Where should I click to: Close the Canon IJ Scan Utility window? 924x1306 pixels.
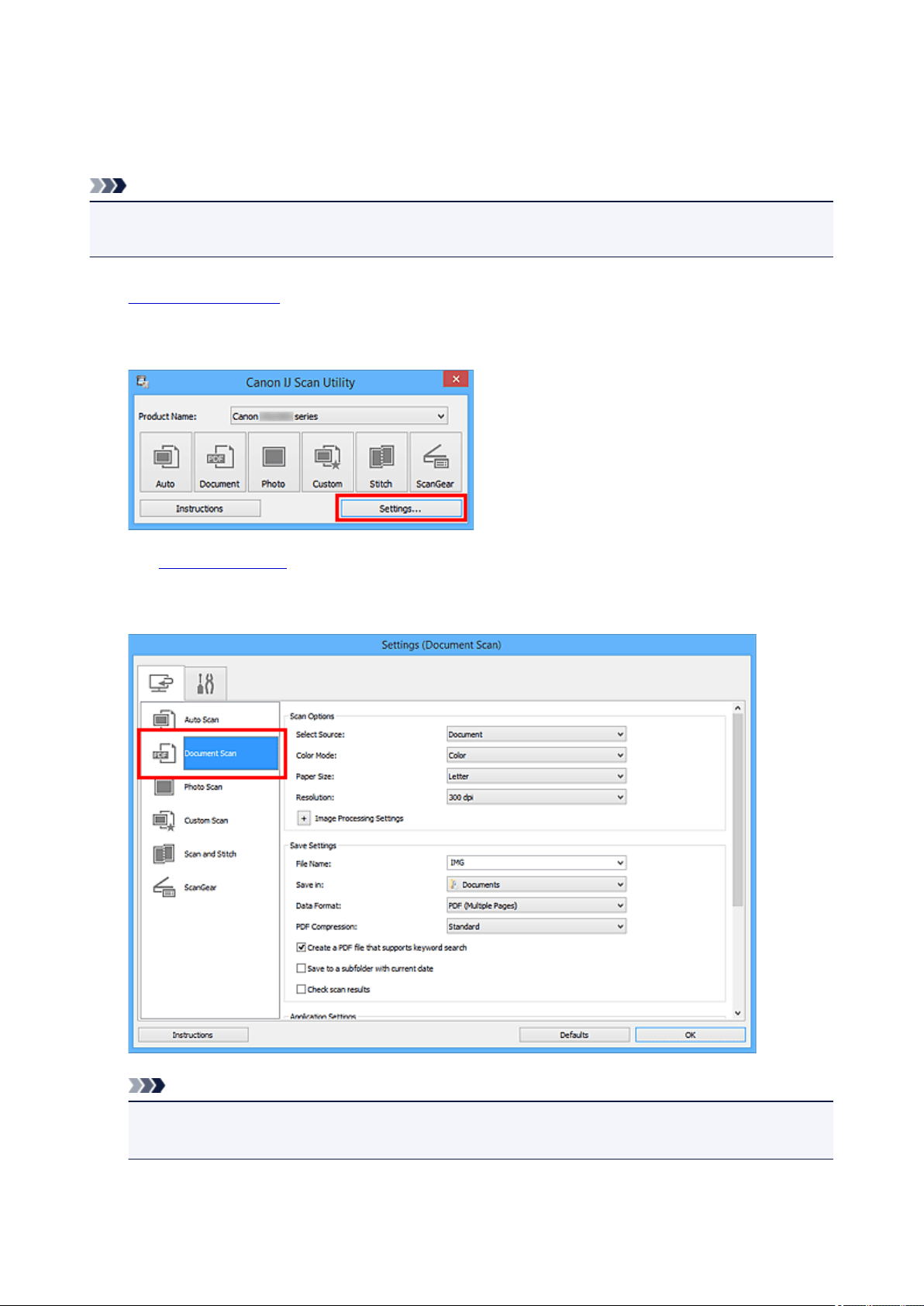click(x=456, y=379)
